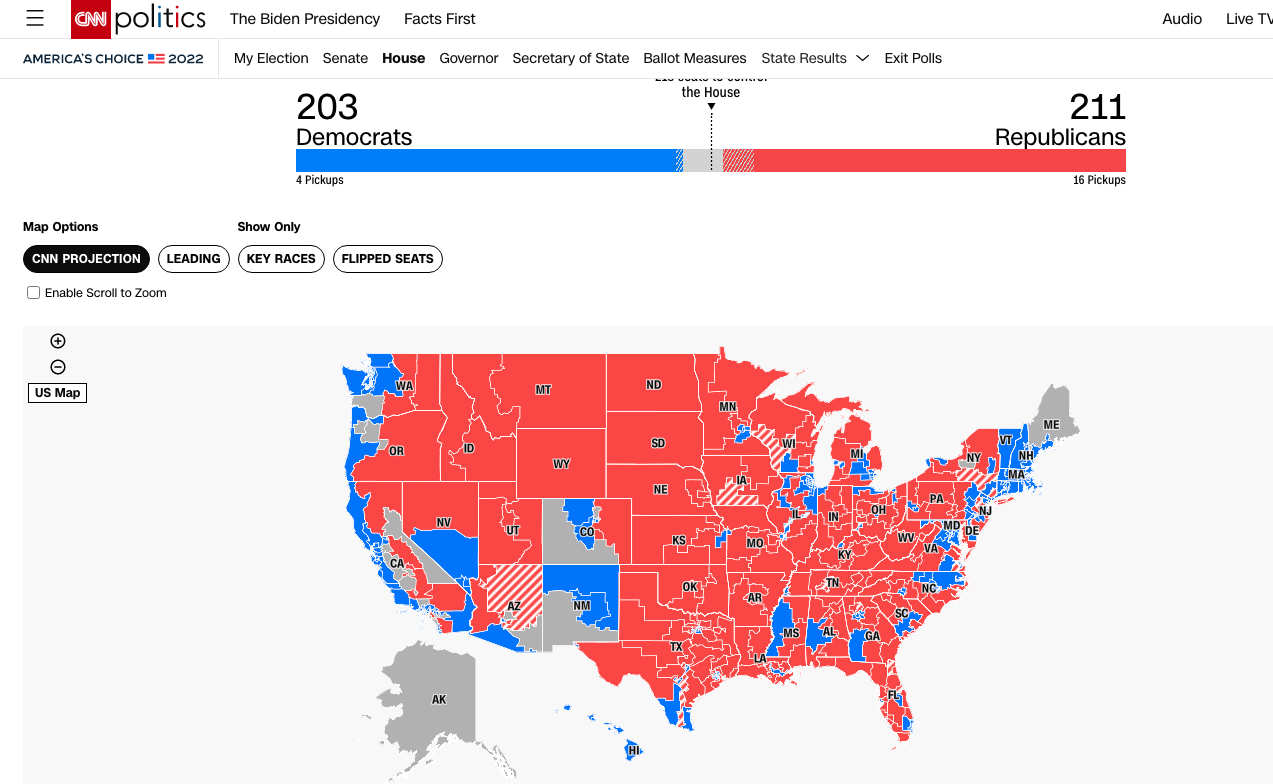Toggle the Flipped Seats filter
1273x784 pixels.
387,259
